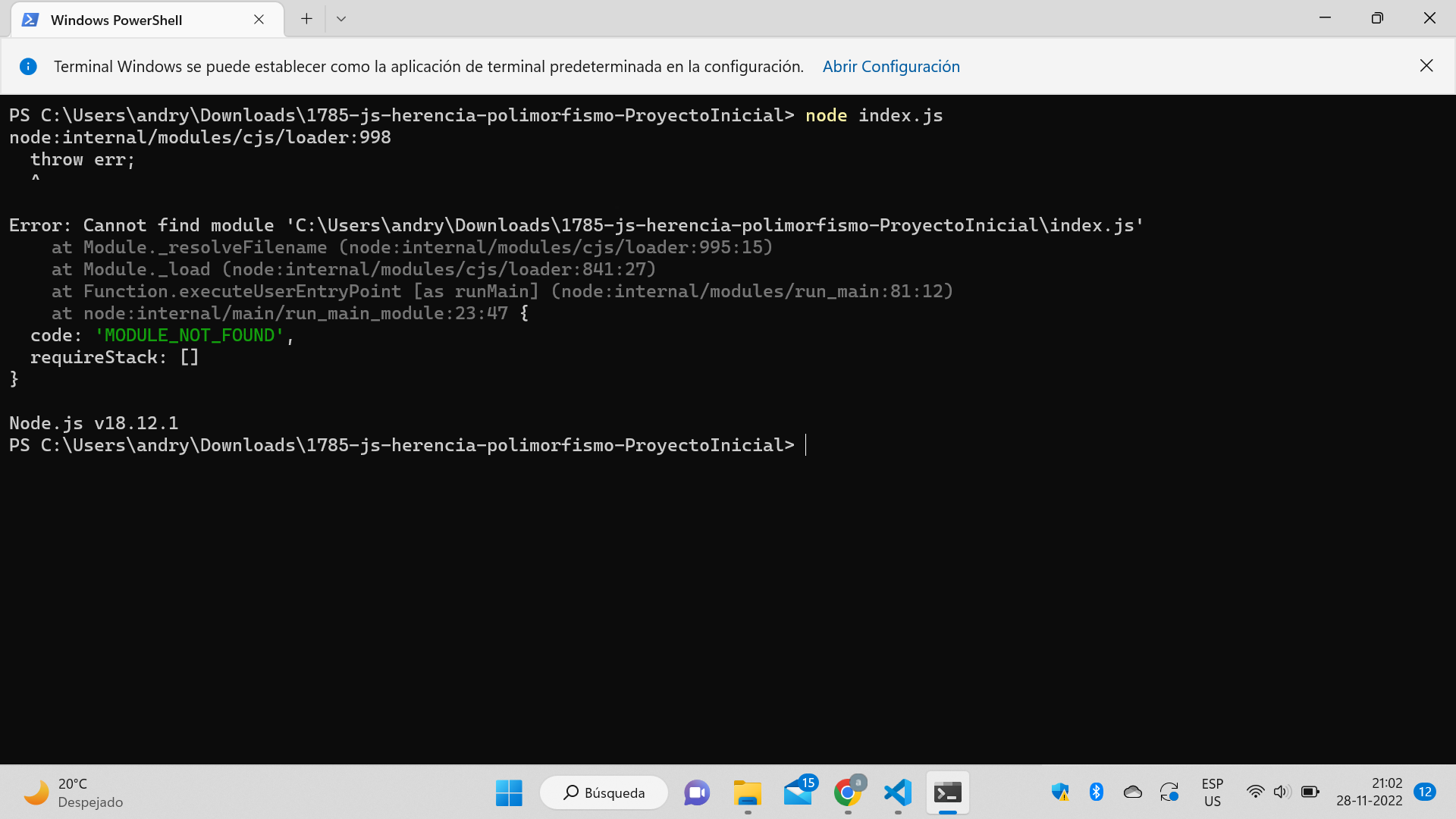Click the Búsqueda taskbar search box

(x=604, y=792)
